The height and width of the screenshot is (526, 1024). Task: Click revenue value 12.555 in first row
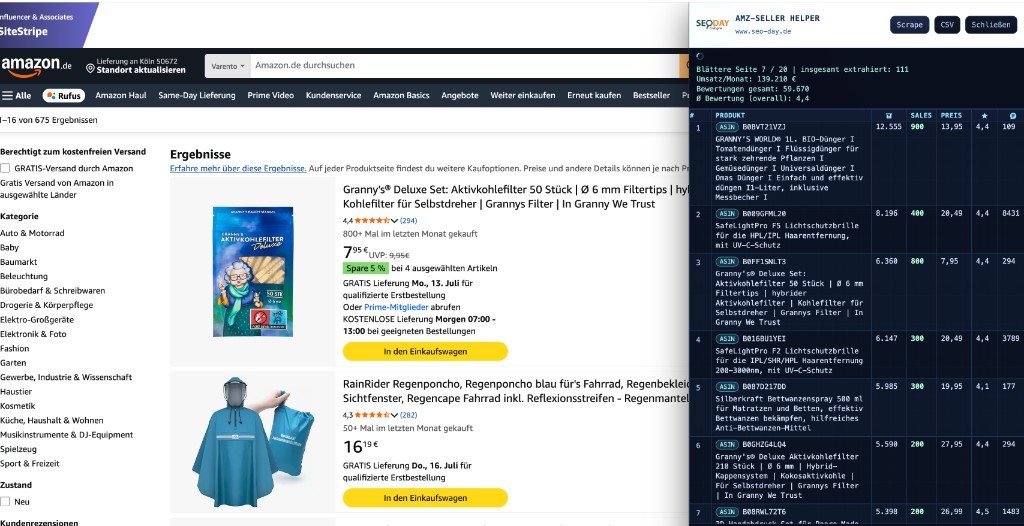tap(888, 127)
